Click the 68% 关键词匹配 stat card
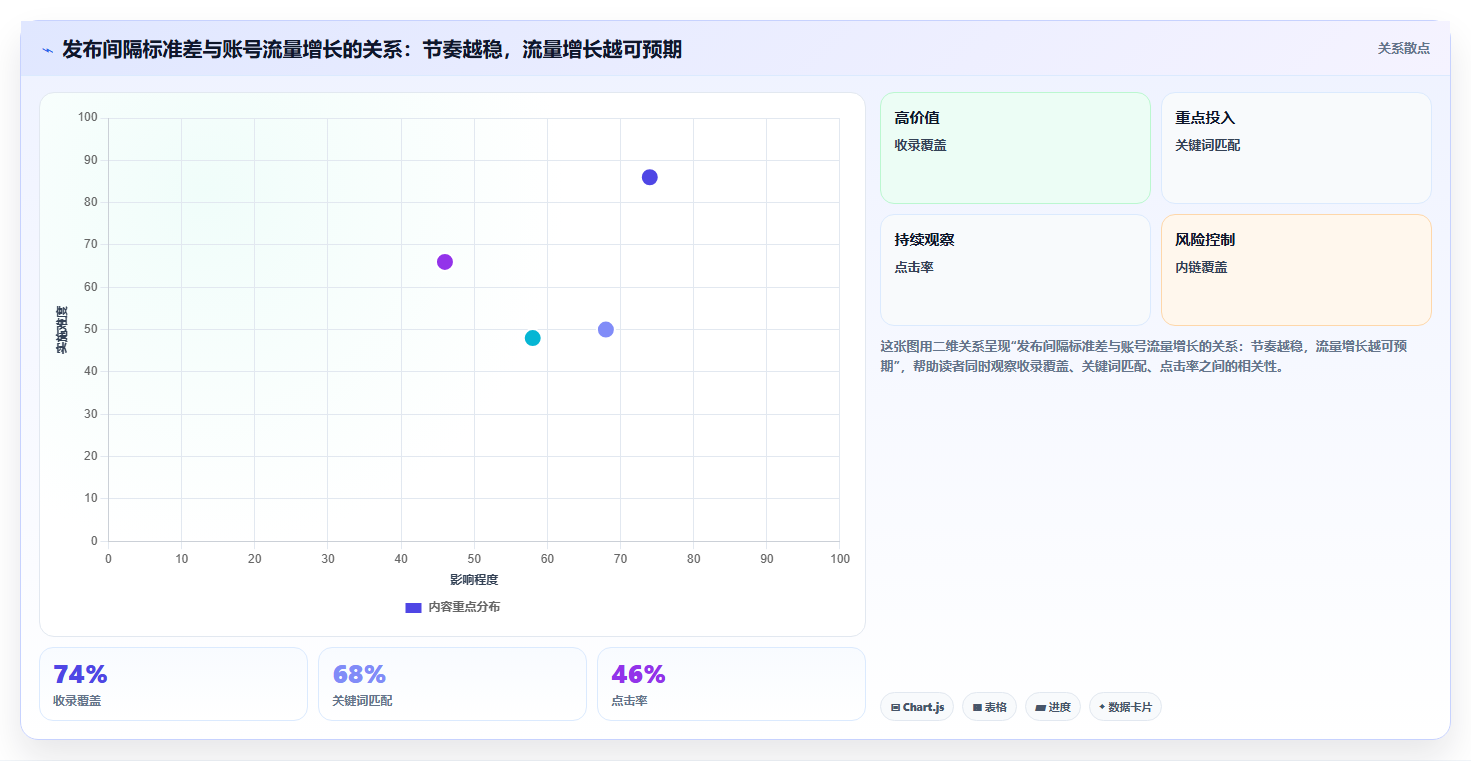1471x761 pixels. pos(452,684)
